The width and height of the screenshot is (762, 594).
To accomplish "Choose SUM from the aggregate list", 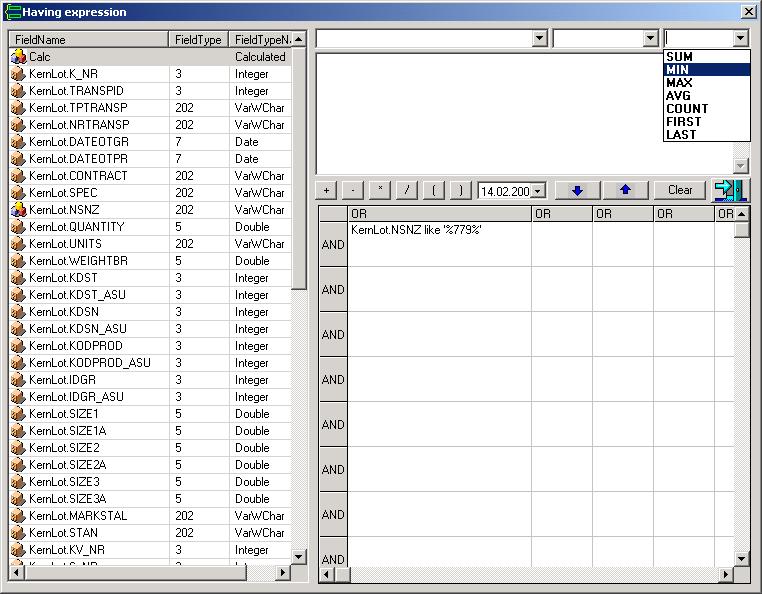I will click(679, 57).
